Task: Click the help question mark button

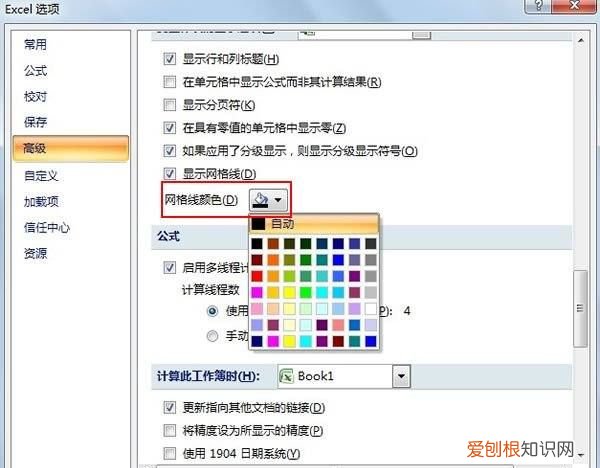Action: tap(538, 5)
